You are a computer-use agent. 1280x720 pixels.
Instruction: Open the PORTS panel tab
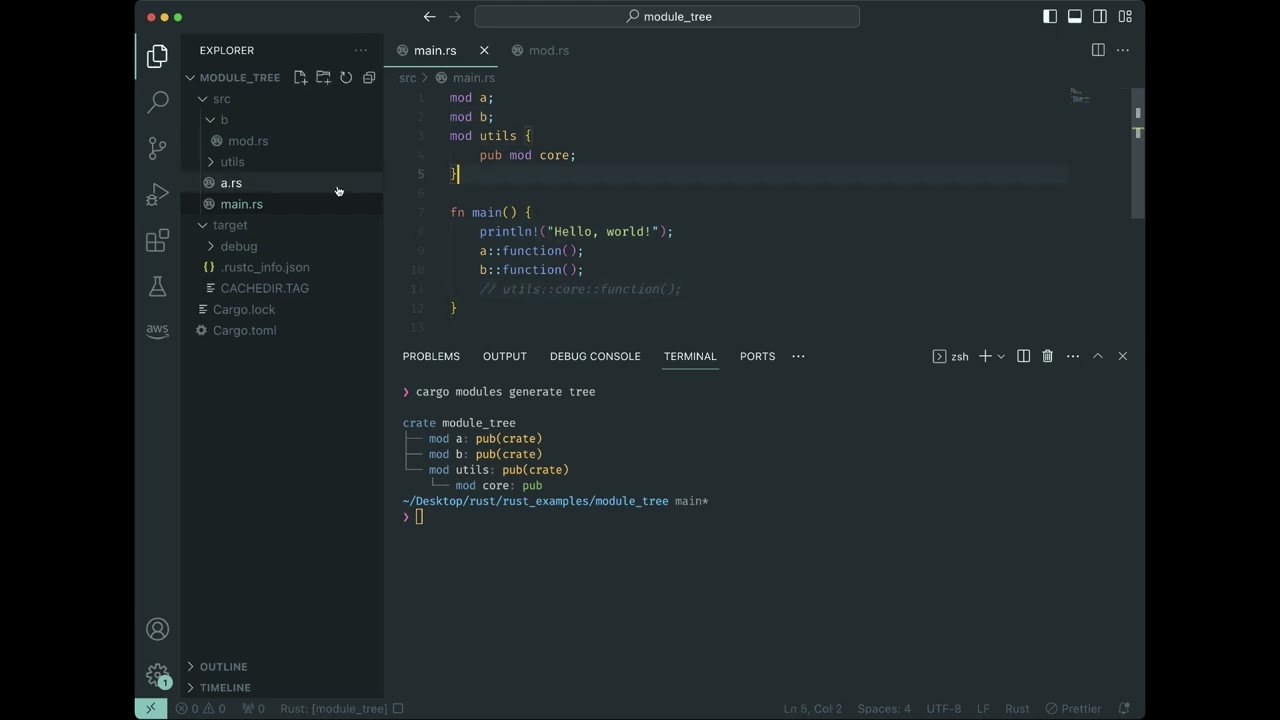(758, 356)
